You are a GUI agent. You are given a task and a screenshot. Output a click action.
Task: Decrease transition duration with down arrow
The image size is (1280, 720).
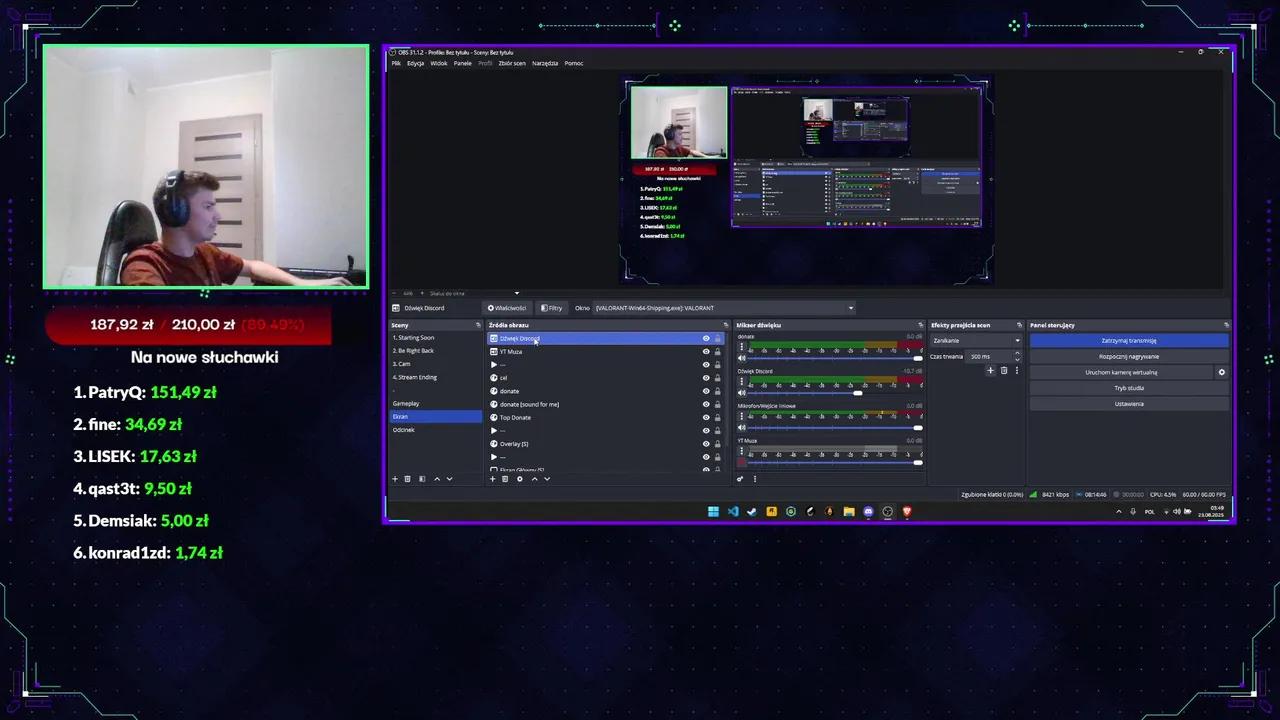1017,359
